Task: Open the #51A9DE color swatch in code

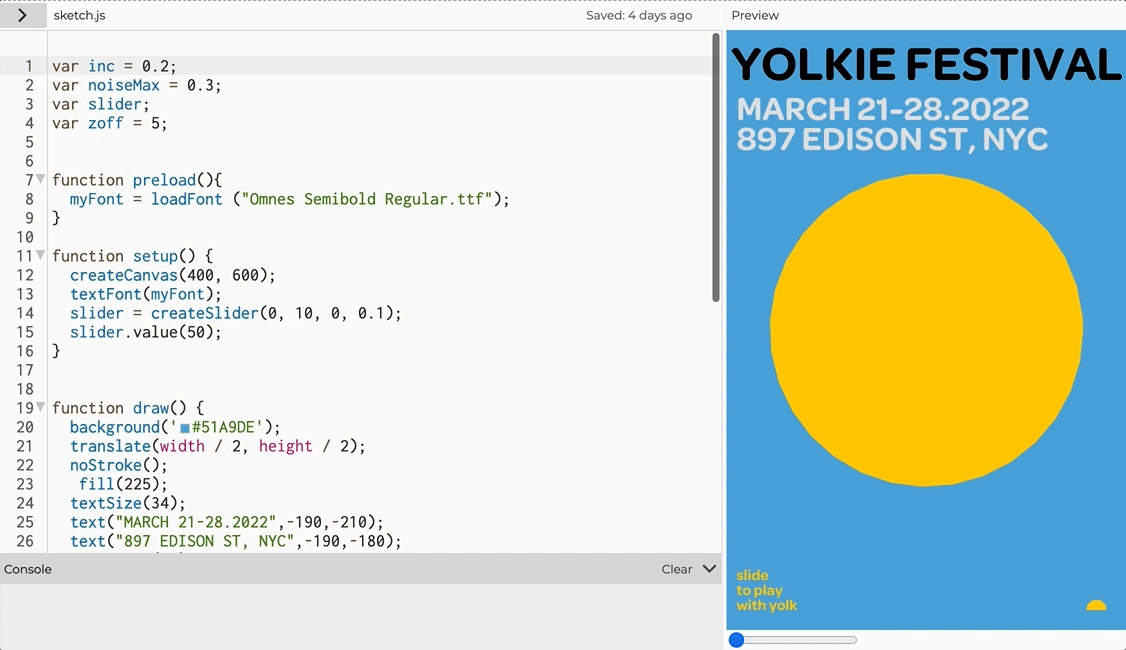Action: point(185,428)
